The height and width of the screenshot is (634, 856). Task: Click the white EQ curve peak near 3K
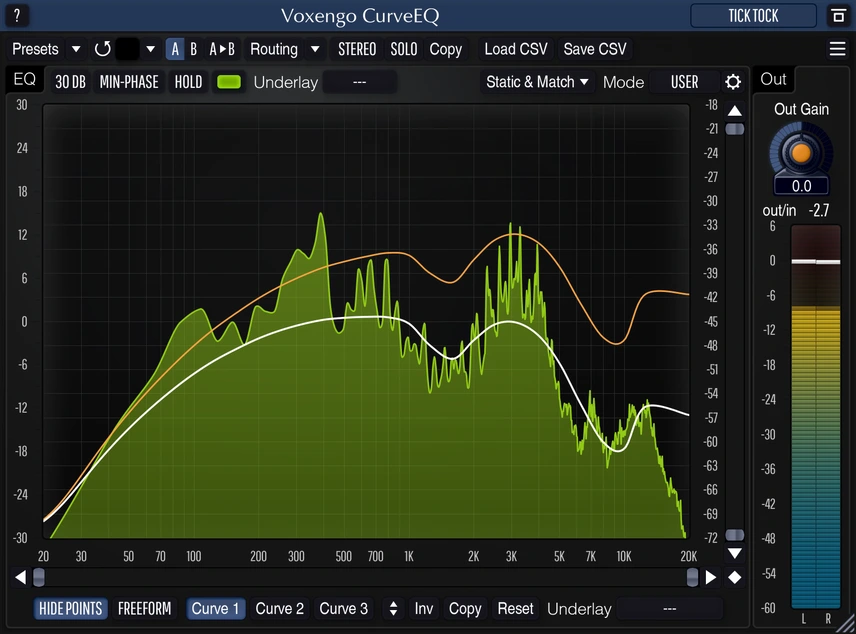click(x=509, y=322)
